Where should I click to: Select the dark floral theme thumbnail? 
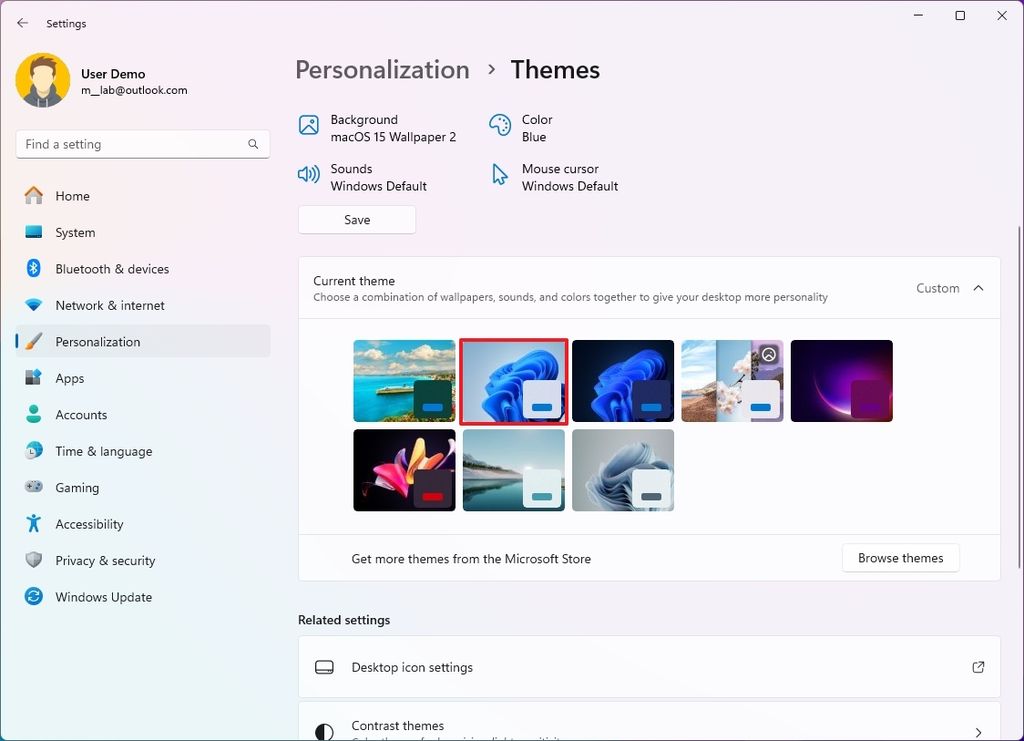click(x=404, y=470)
